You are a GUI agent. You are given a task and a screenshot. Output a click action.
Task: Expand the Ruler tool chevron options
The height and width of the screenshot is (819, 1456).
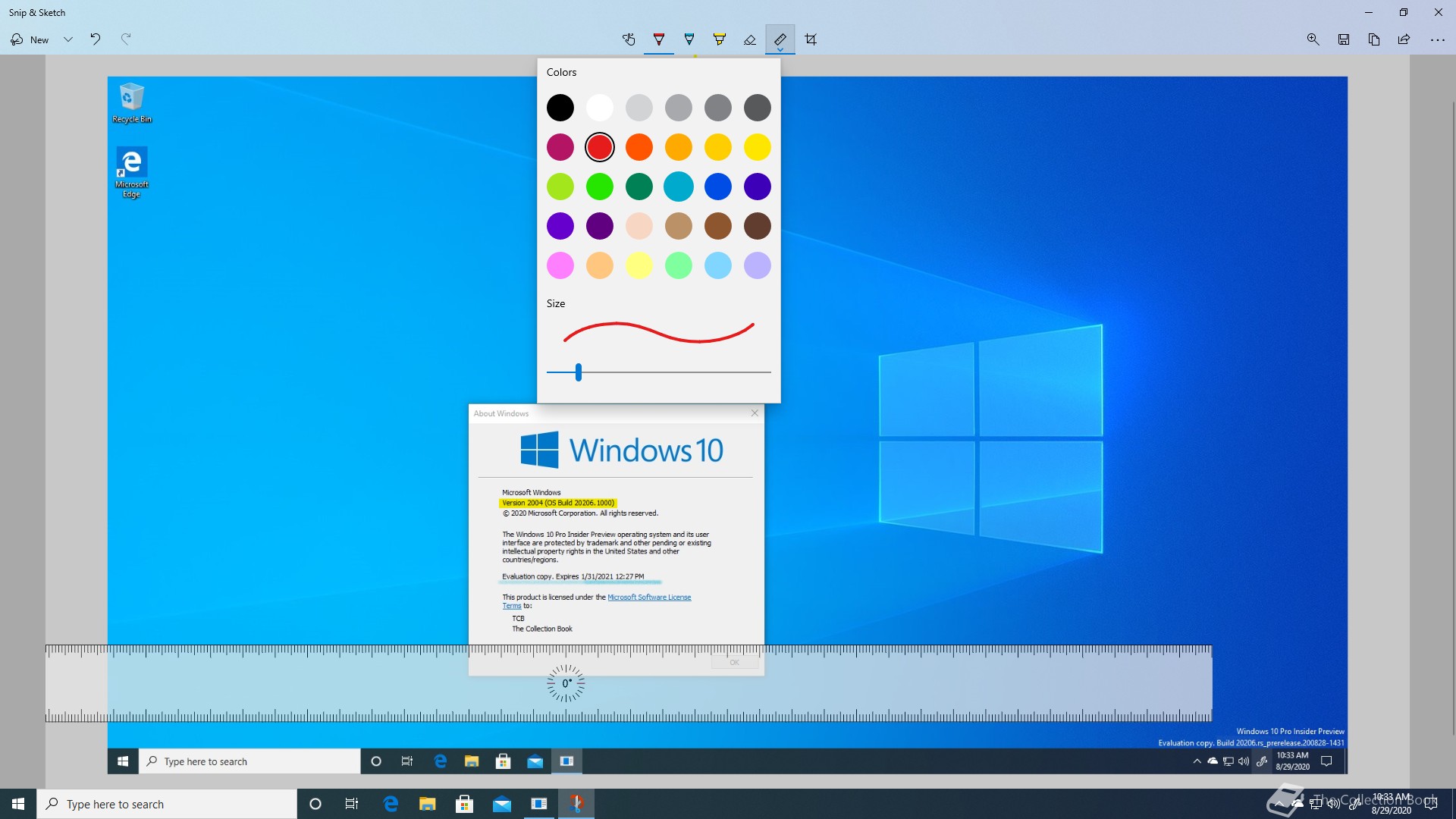pyautogui.click(x=780, y=50)
